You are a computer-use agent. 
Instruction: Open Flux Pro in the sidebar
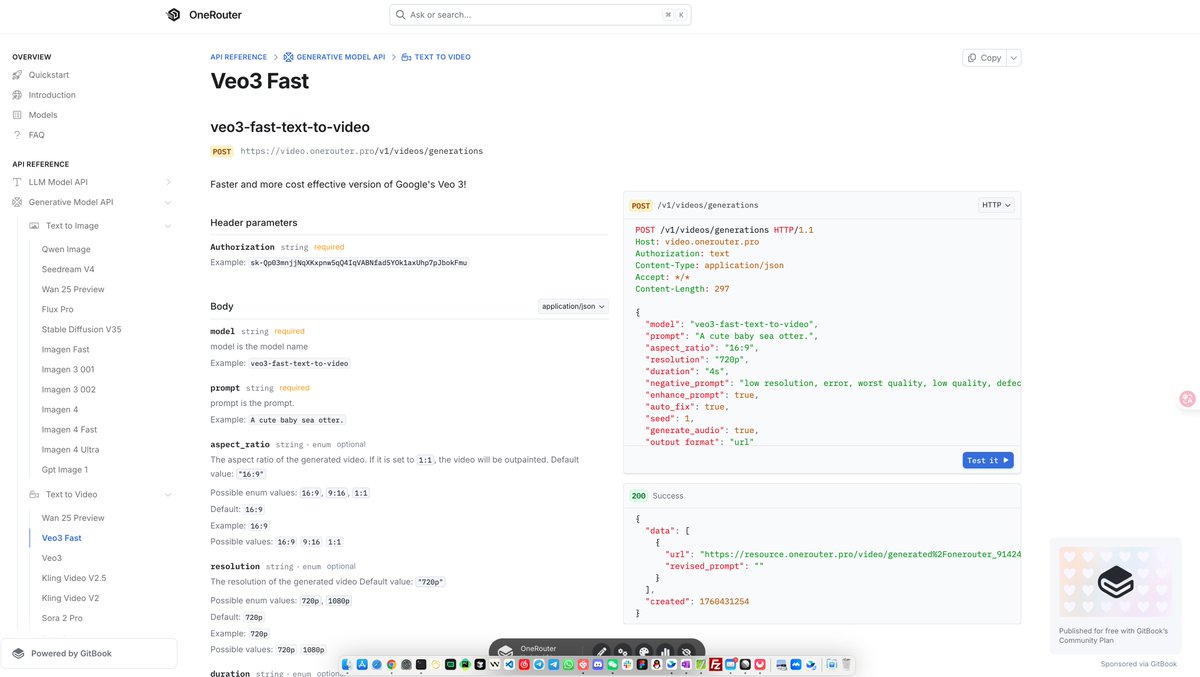58,310
